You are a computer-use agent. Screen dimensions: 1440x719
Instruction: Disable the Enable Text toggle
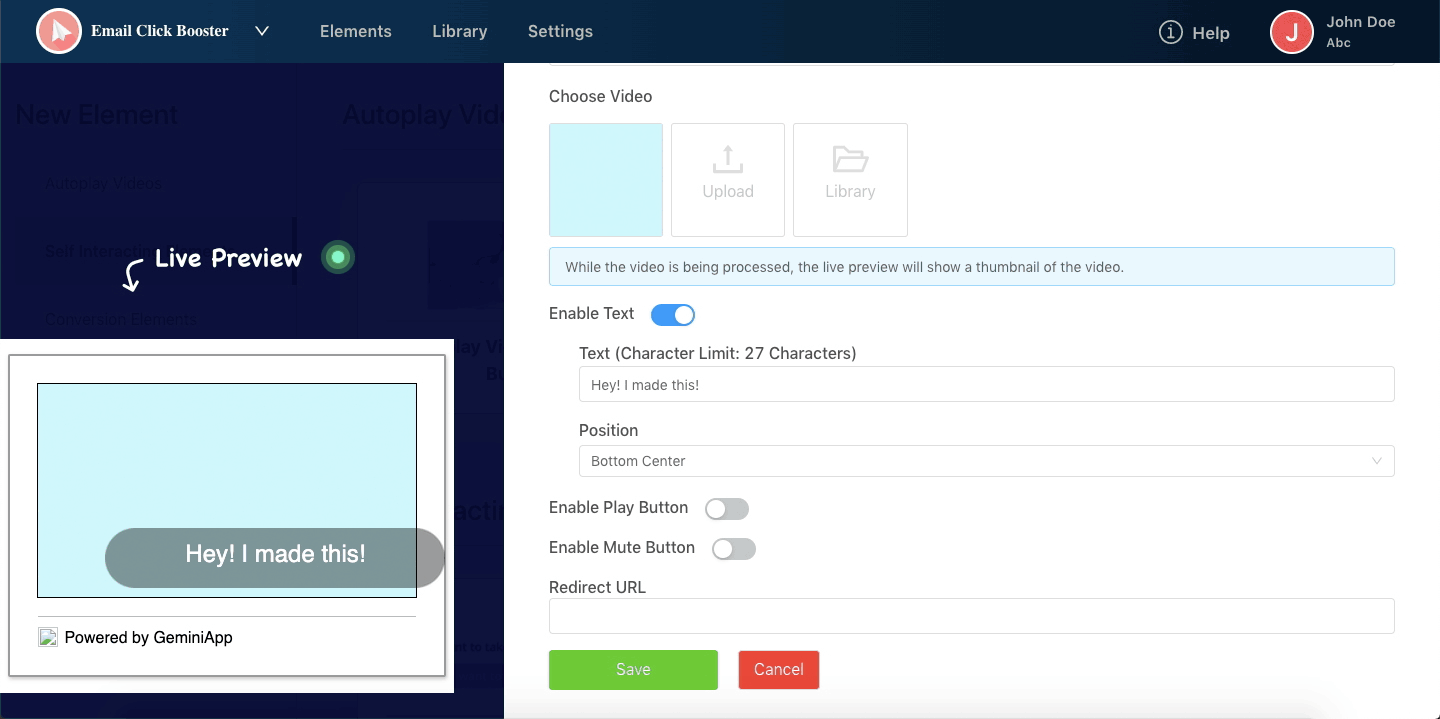(x=673, y=315)
